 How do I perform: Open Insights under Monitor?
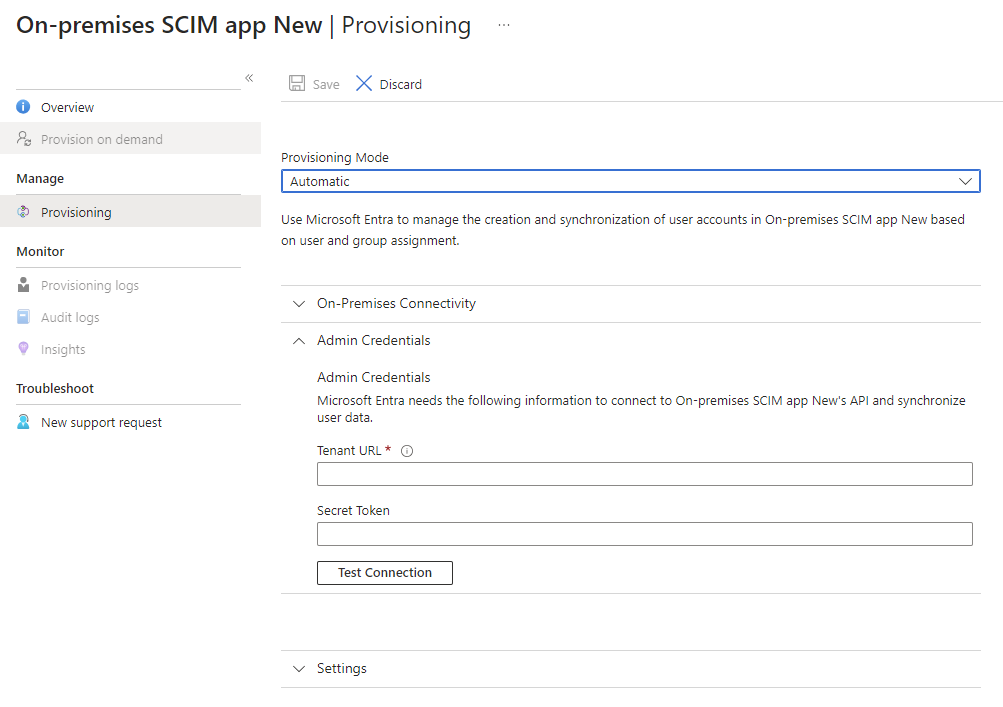click(x=130, y=349)
